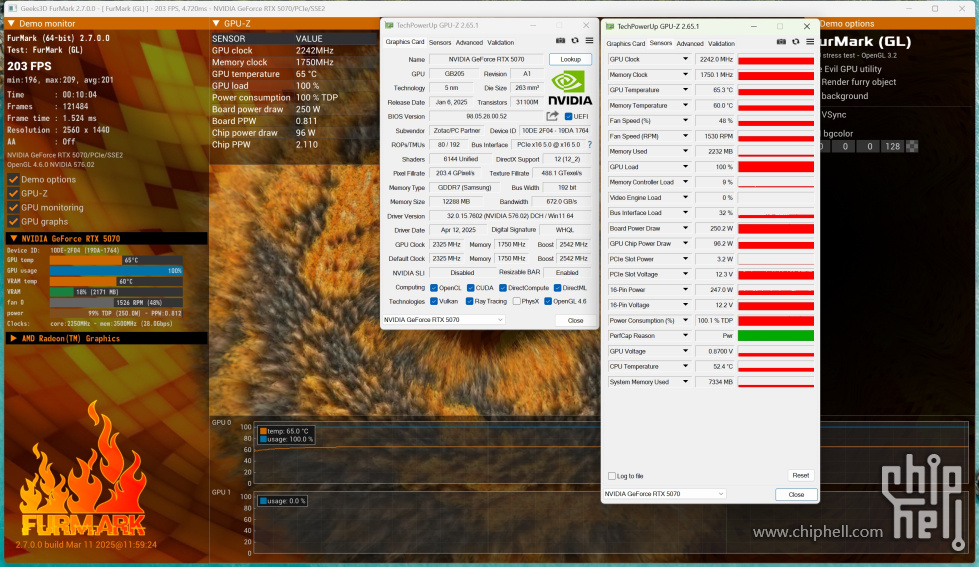Toggle the Demo options checkbox in Demo monitor
This screenshot has width=979, height=567.
click(13, 179)
